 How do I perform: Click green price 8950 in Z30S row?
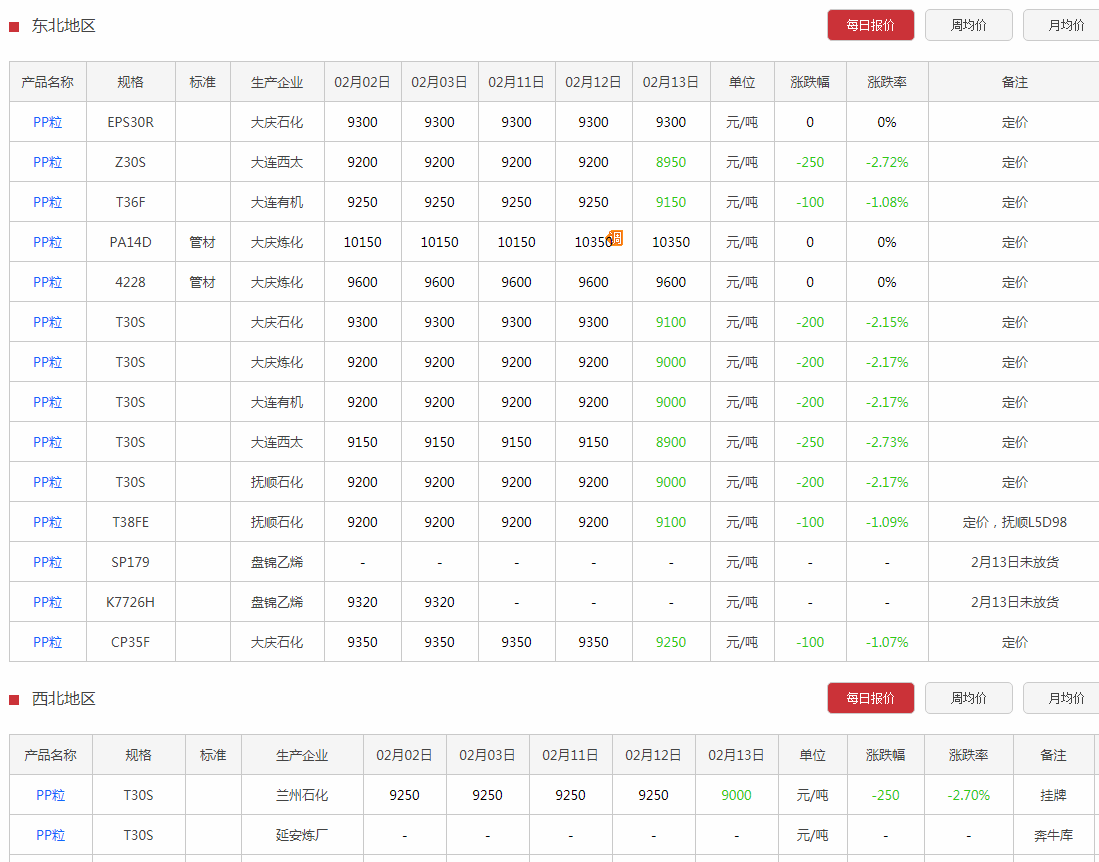tap(671, 162)
